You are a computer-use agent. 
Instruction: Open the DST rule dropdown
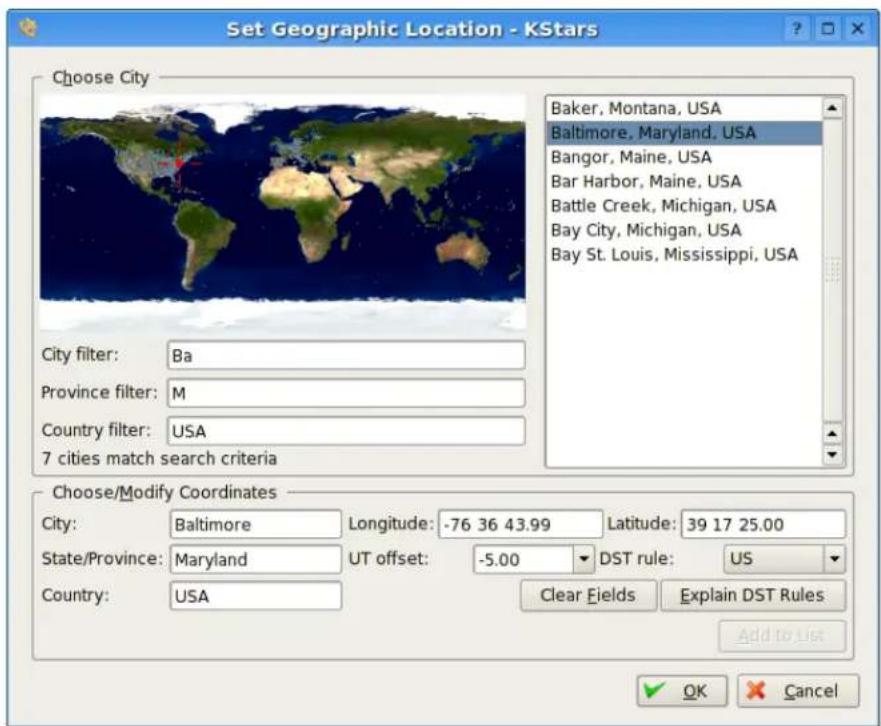coord(834,559)
